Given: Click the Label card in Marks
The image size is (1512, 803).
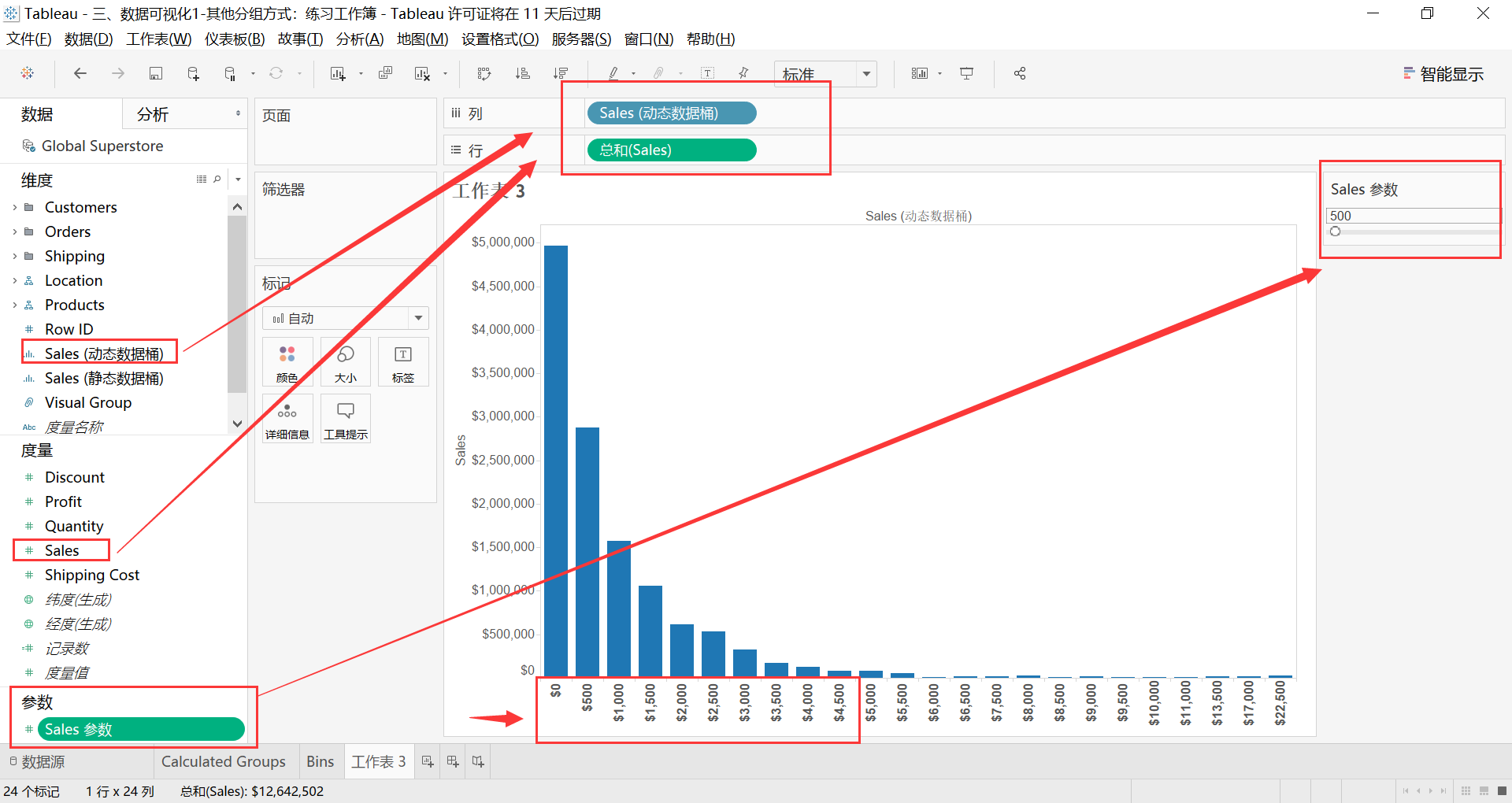Looking at the screenshot, I should point(403,362).
